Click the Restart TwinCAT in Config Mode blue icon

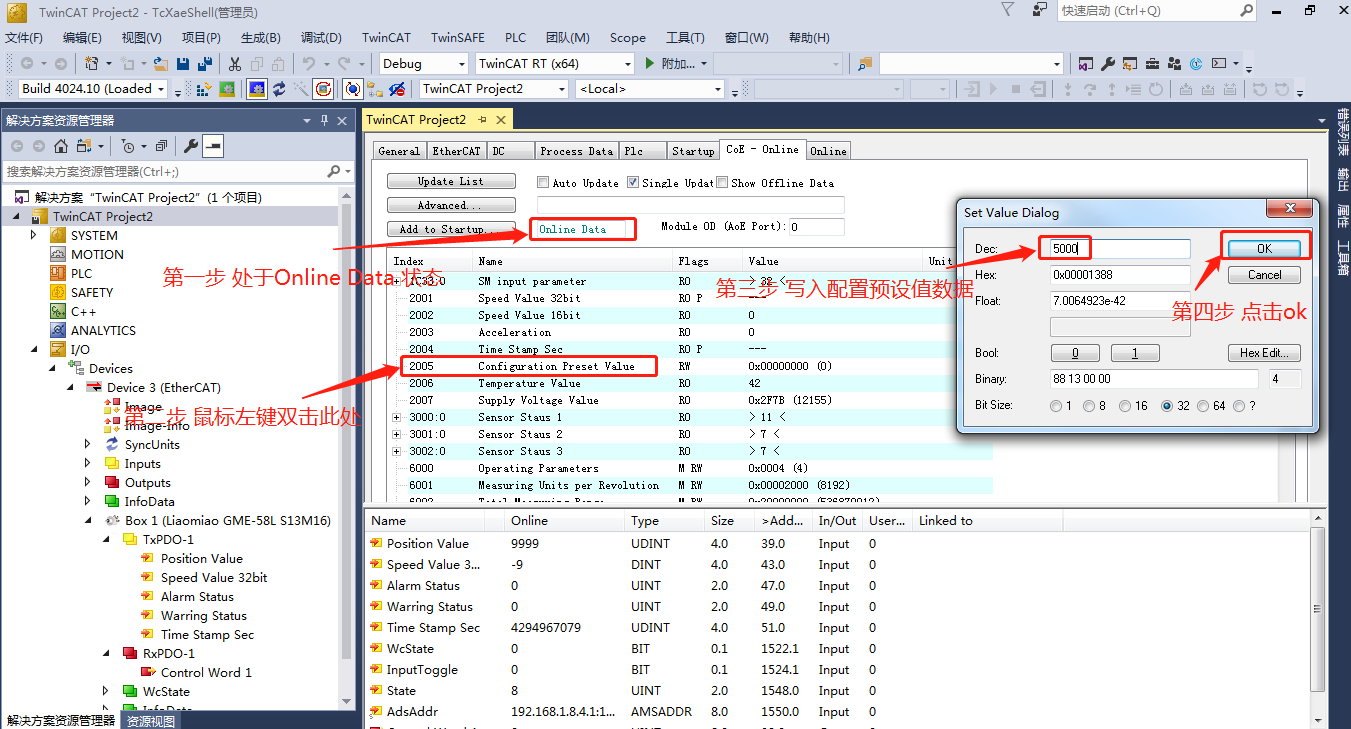coord(257,89)
